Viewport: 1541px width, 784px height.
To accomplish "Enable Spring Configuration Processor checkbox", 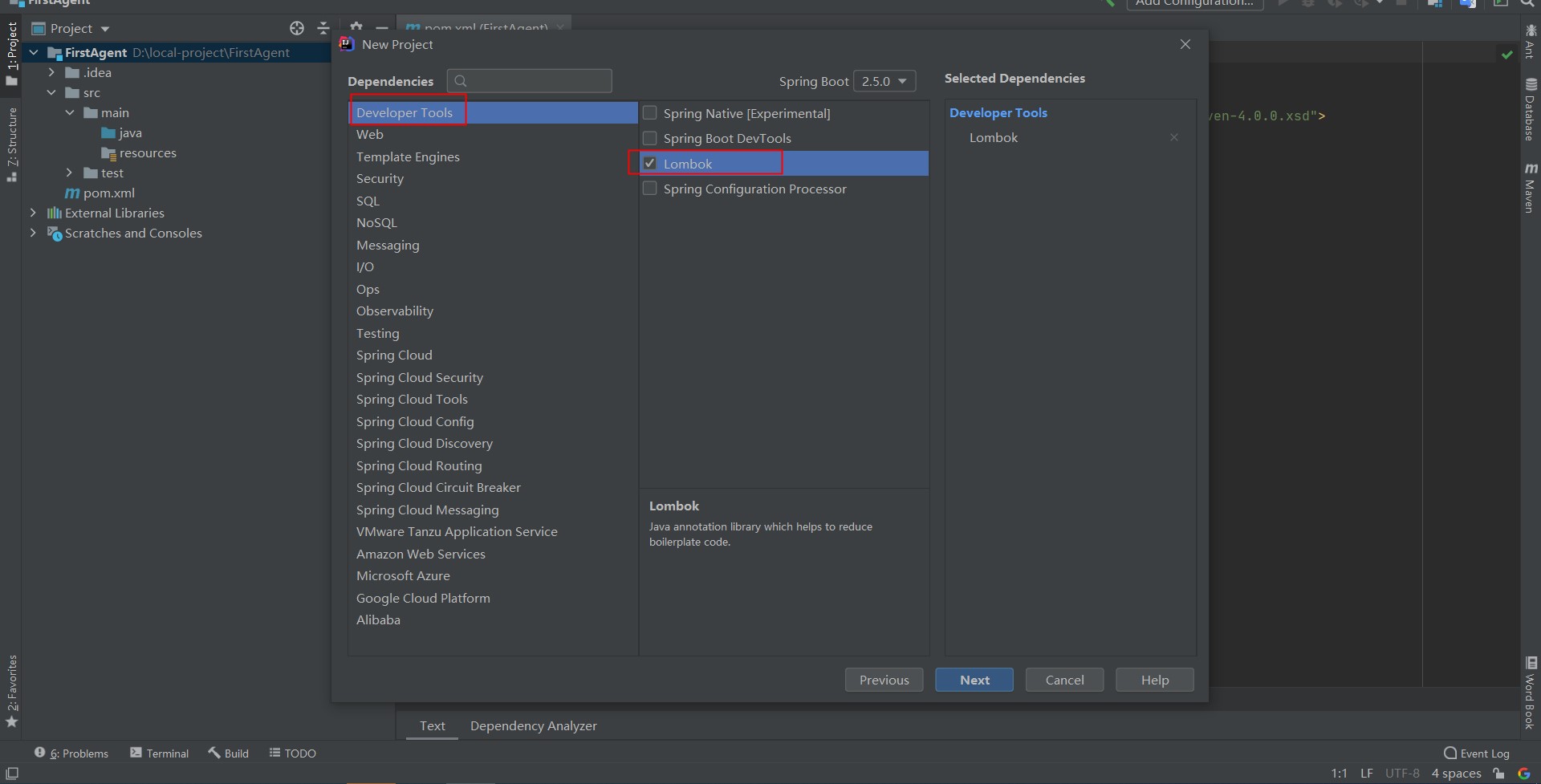I will coord(650,189).
